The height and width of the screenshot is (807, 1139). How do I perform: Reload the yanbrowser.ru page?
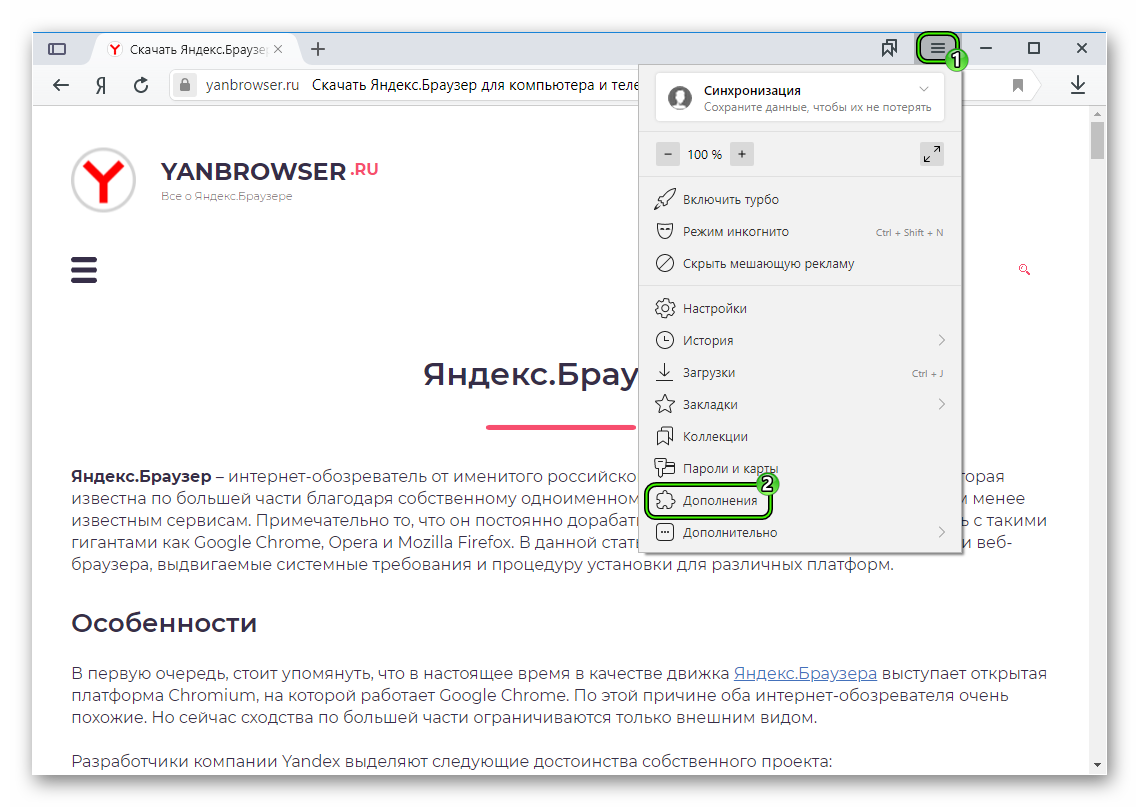click(139, 85)
